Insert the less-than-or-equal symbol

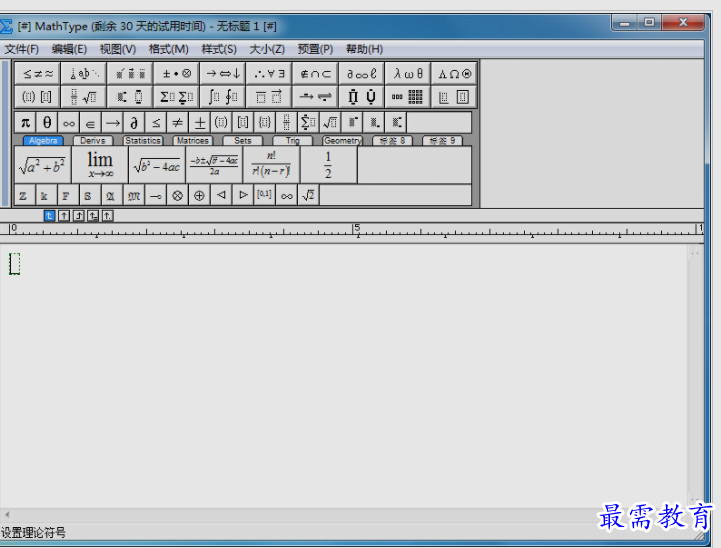coord(156,123)
